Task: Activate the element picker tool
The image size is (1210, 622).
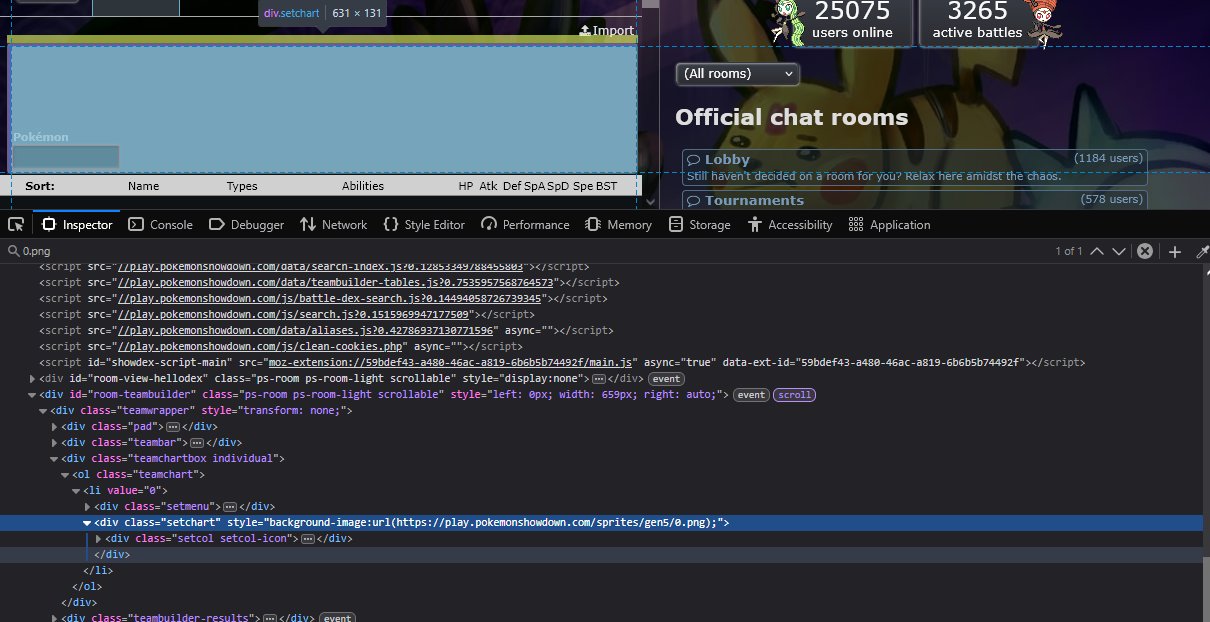Action: point(16,225)
